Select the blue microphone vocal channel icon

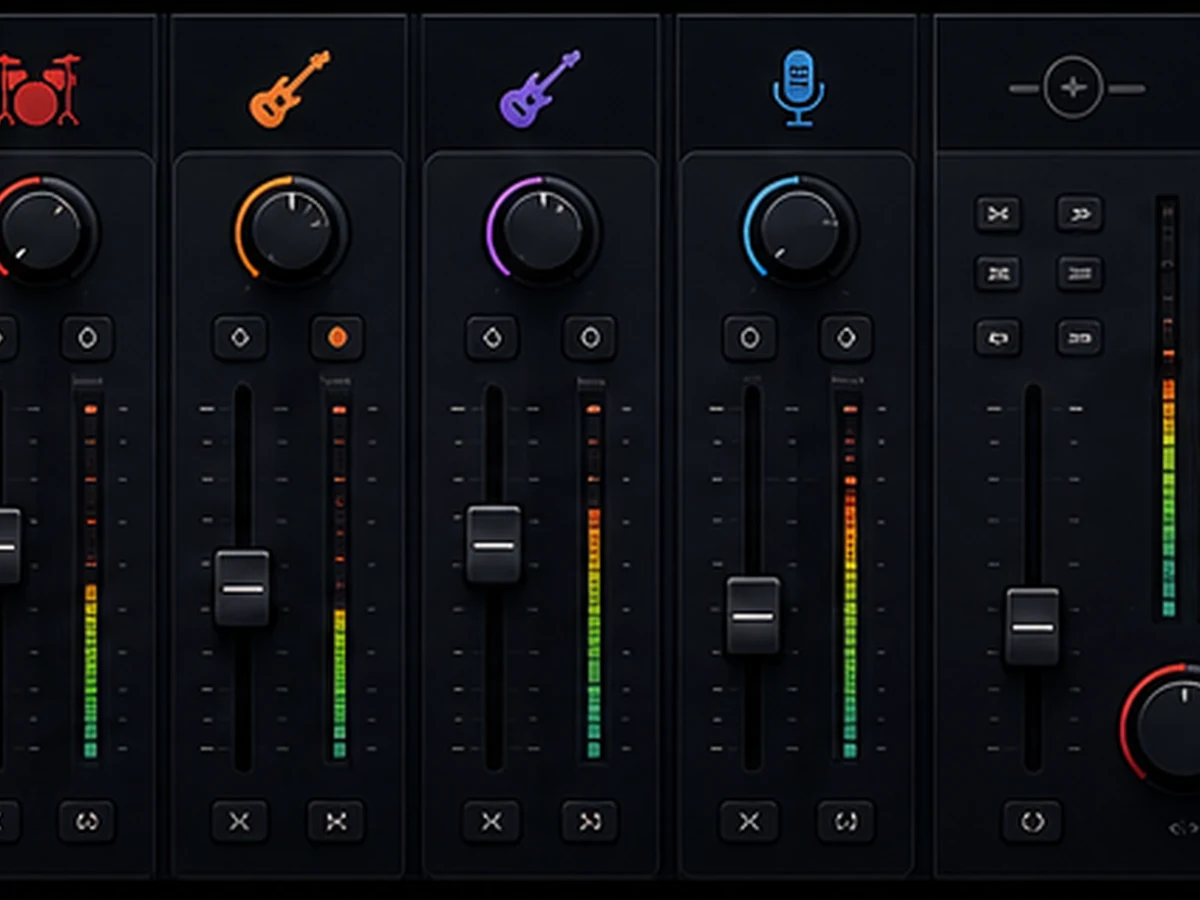(x=798, y=88)
